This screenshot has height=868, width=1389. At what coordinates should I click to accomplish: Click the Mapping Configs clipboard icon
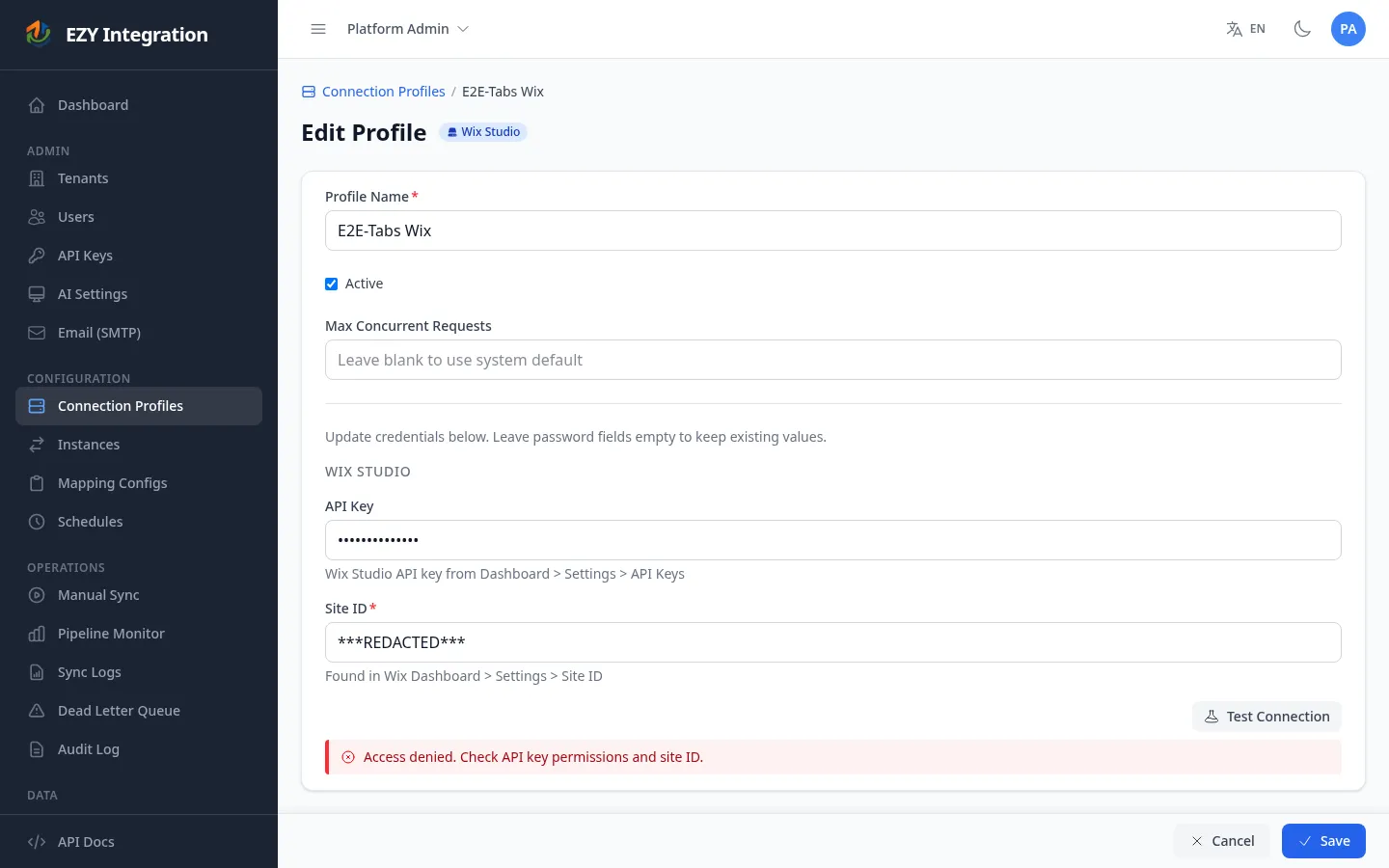click(37, 483)
